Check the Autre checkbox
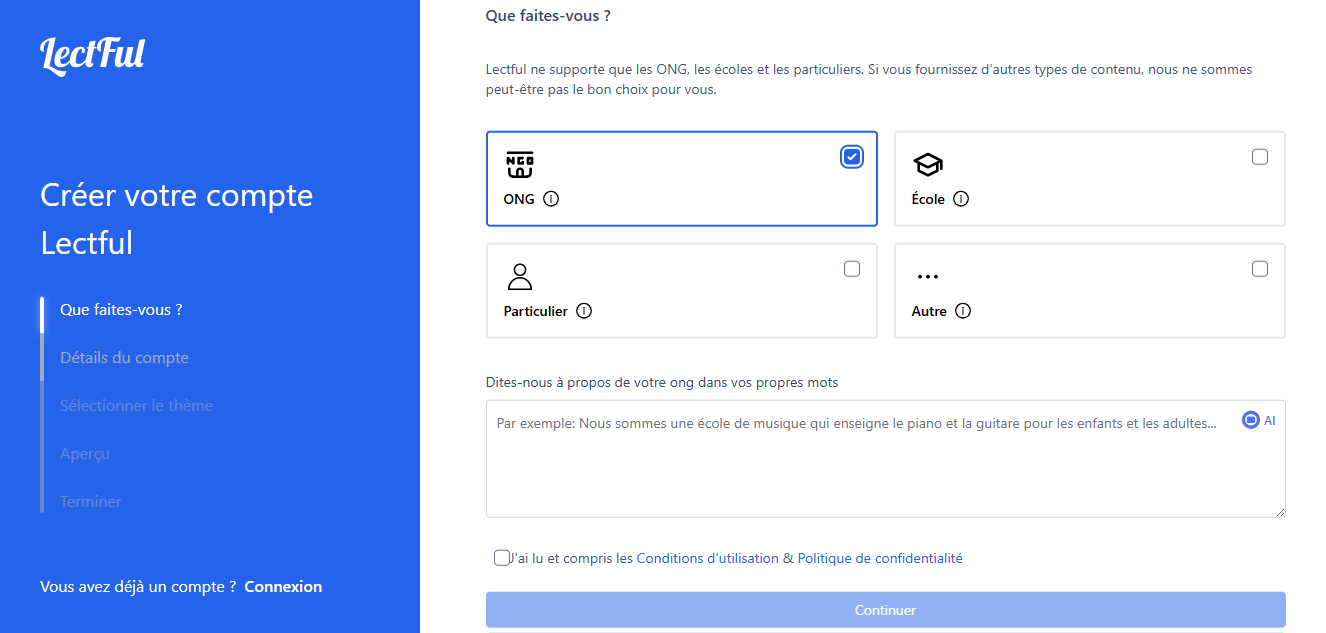Screen dimensions: 1326x633 [x=1260, y=268]
